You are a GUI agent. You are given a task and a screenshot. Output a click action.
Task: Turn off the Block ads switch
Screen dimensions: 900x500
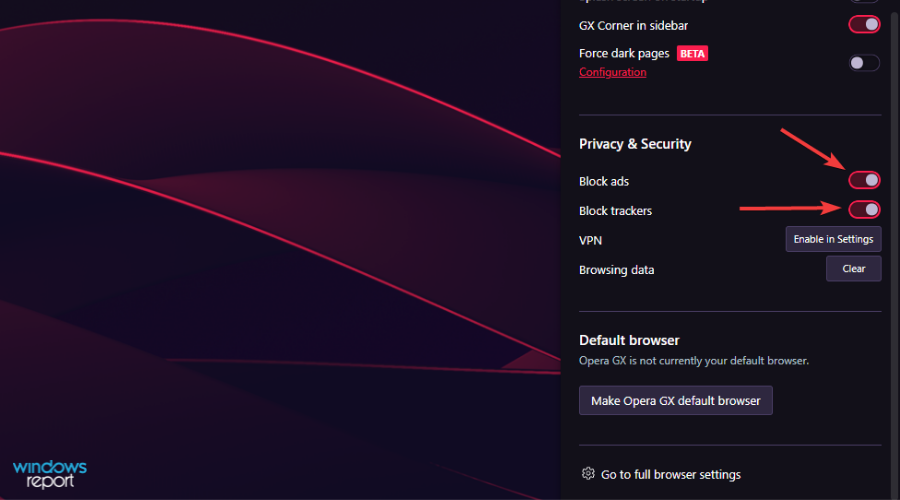(x=864, y=180)
